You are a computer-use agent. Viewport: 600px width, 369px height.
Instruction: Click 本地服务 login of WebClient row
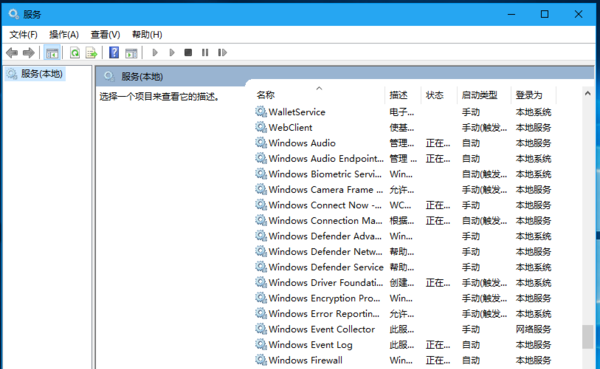pos(533,127)
